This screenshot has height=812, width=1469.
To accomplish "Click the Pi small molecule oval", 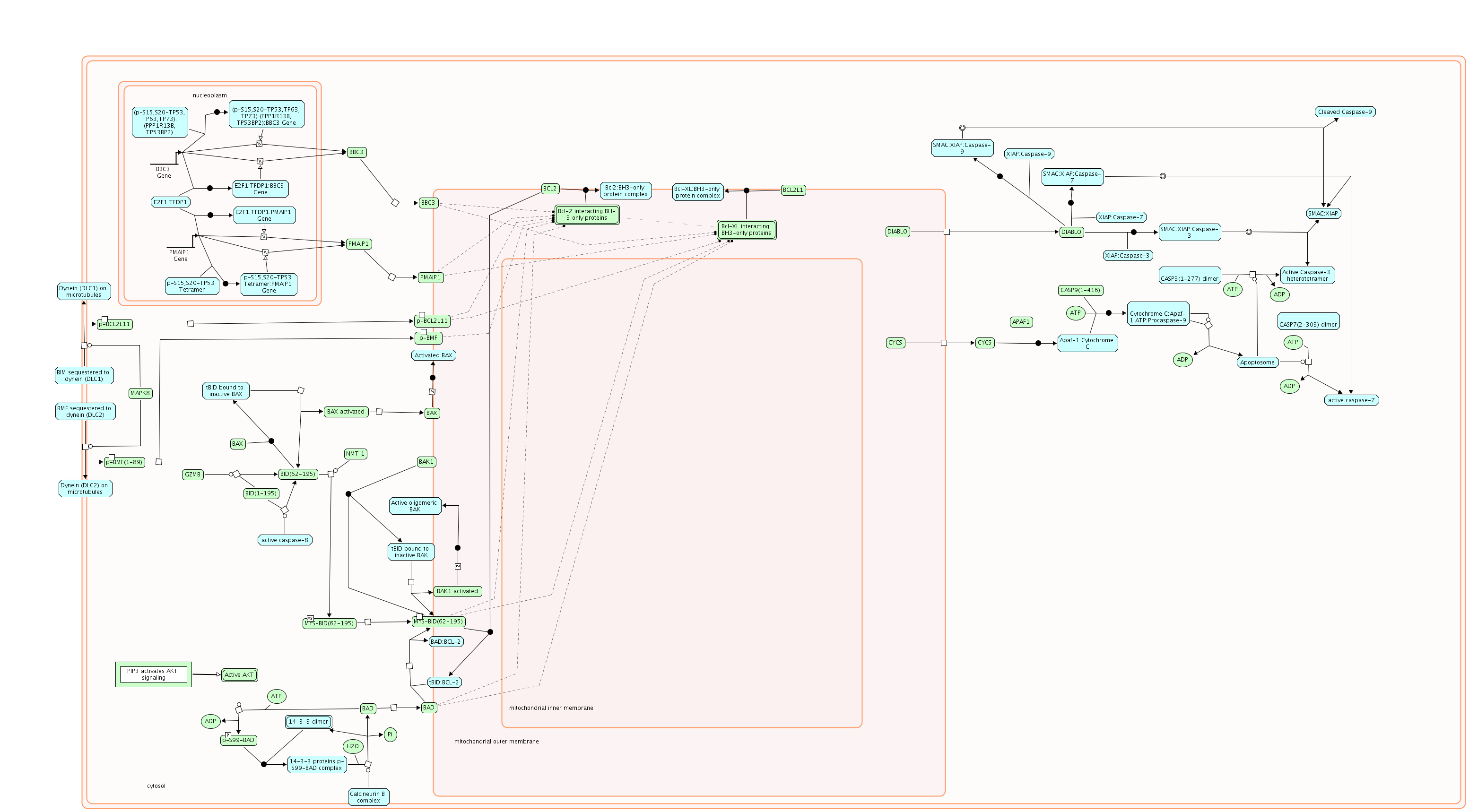I will (390, 734).
